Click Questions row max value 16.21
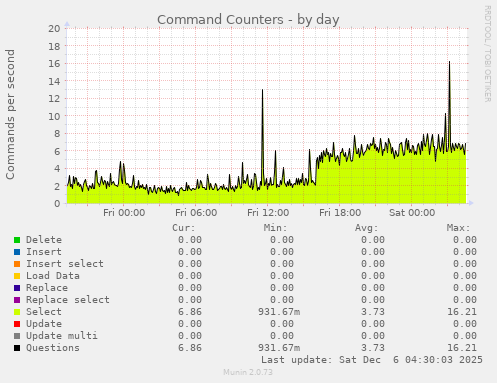The height and width of the screenshot is (383, 497). click(x=462, y=348)
